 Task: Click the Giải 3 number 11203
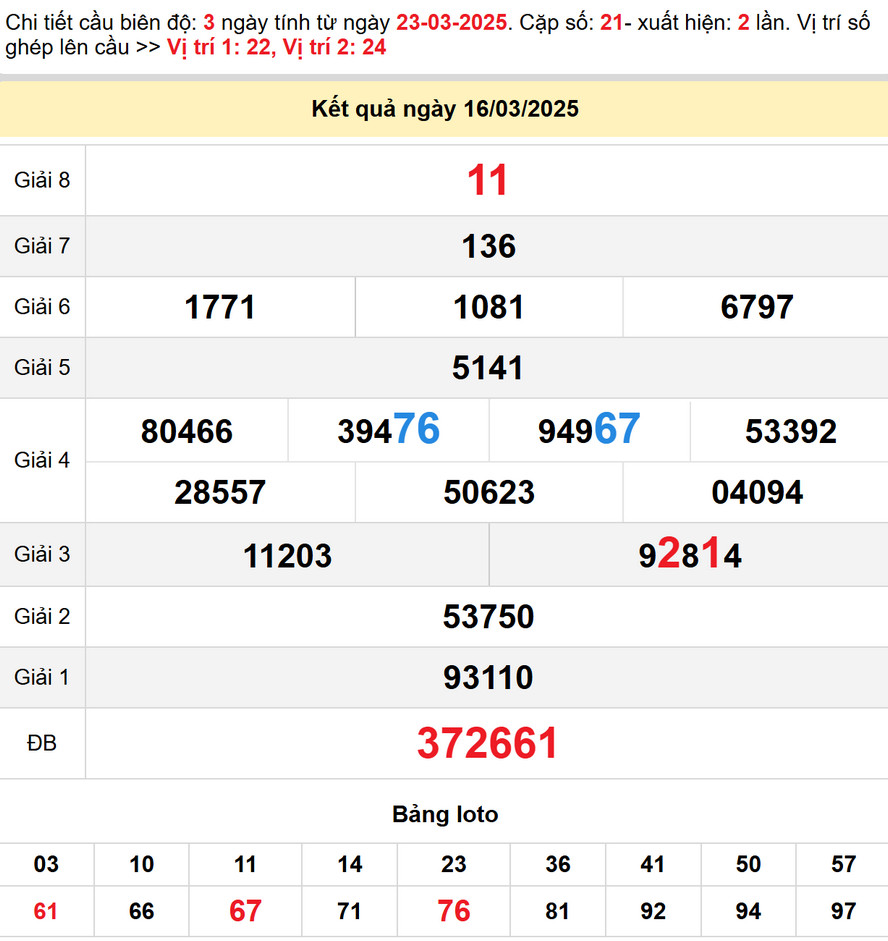[287, 555]
